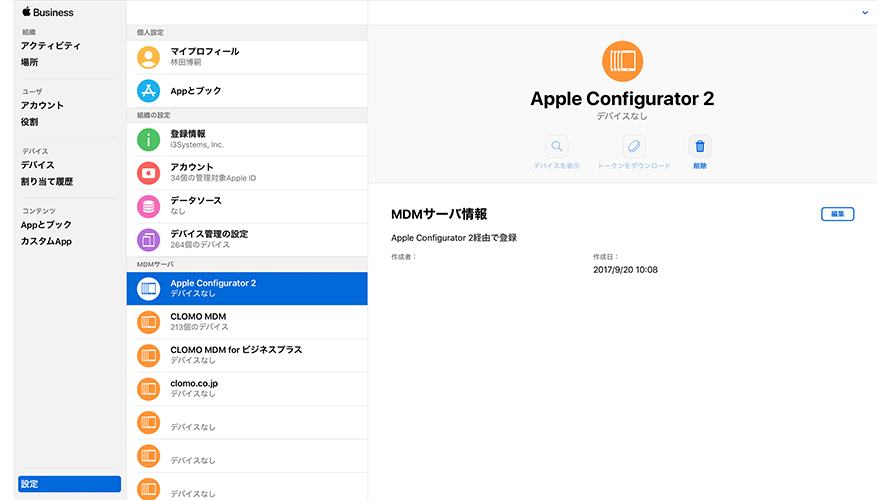The image size is (889, 500).
Task: Click the トークンをダウンロード token icon
Action: pyautogui.click(x=634, y=146)
